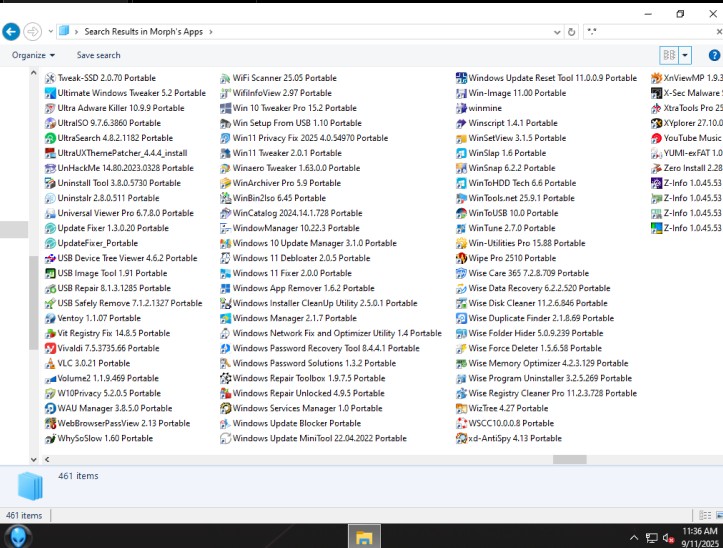Click the Windows Update Reset Tool icon
This screenshot has height=548, width=723.
click(x=461, y=78)
